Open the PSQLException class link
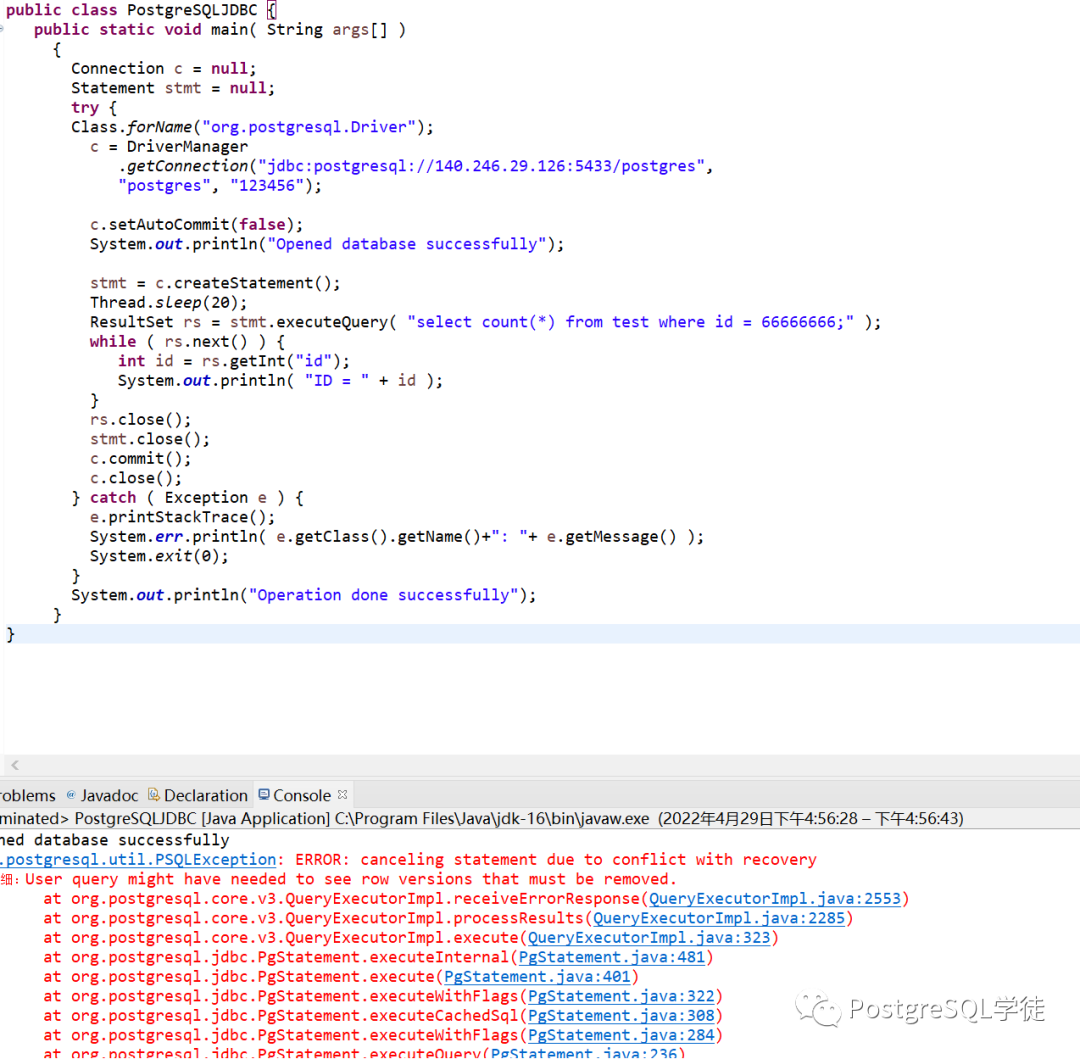The width and height of the screenshot is (1080, 1059). point(138,859)
